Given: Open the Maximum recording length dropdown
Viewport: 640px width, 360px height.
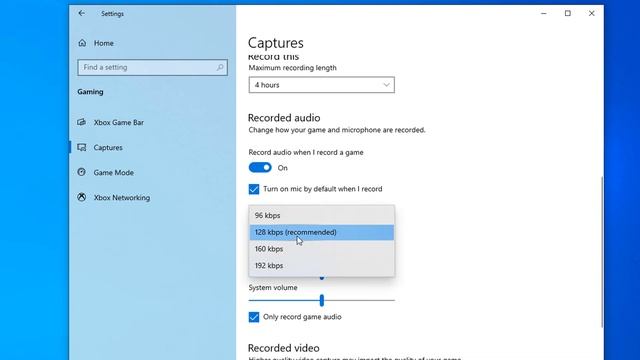Looking at the screenshot, I should 322,85.
